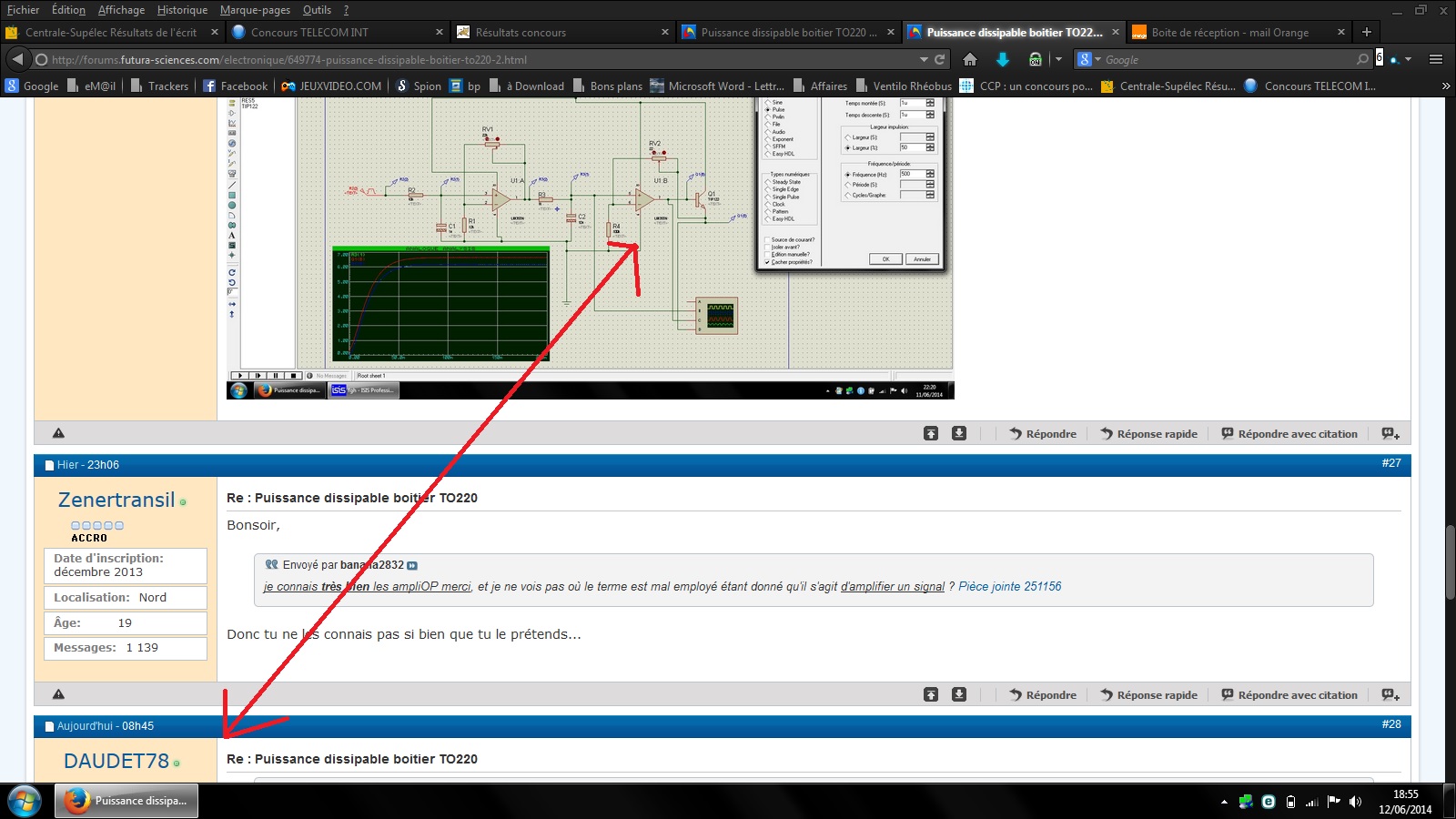Image resolution: width=1456 pixels, height=819 pixels.
Task: Open the Bons plans bookmark folder
Action: point(608,86)
